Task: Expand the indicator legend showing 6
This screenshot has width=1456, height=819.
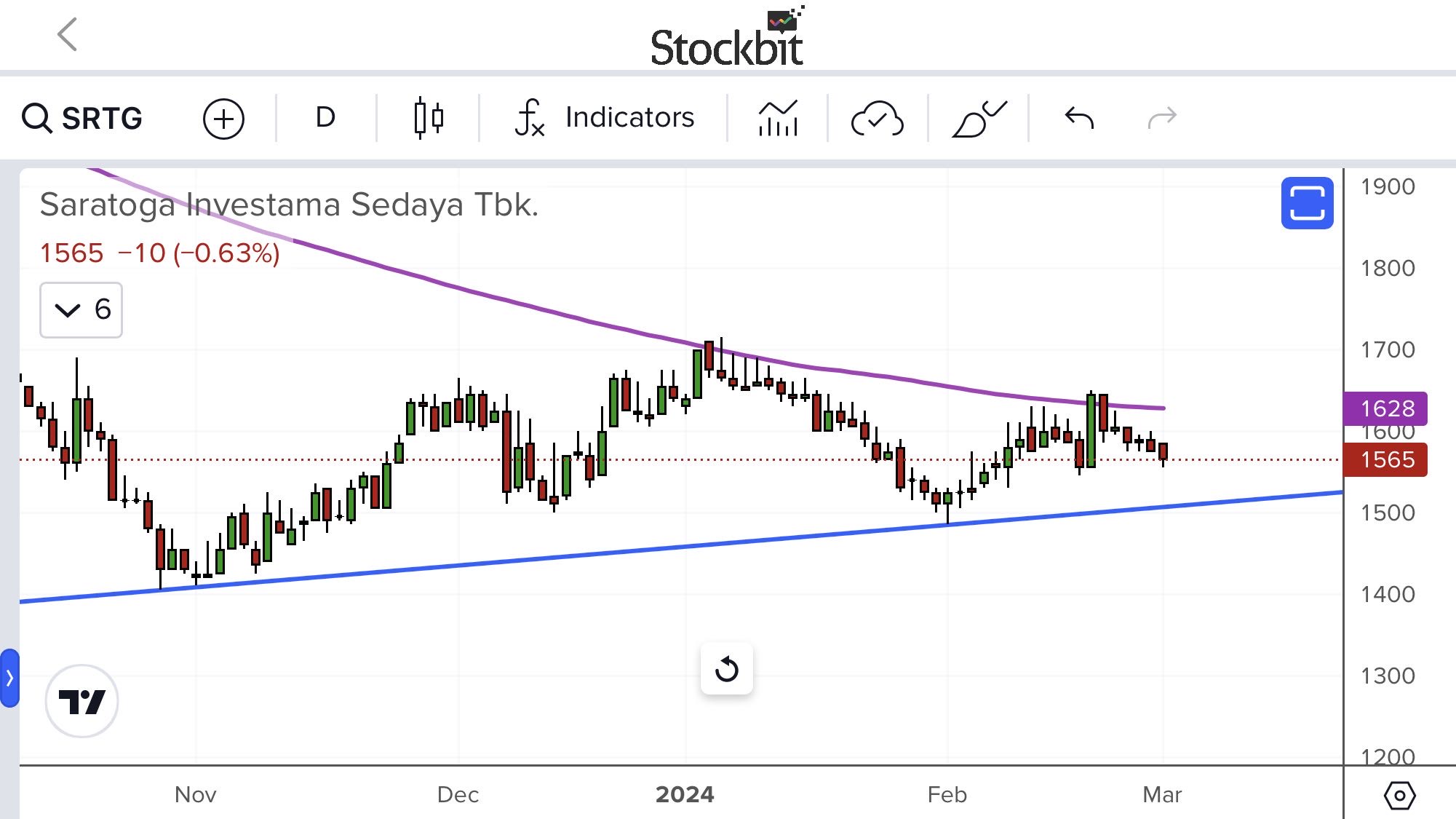Action: [x=81, y=310]
